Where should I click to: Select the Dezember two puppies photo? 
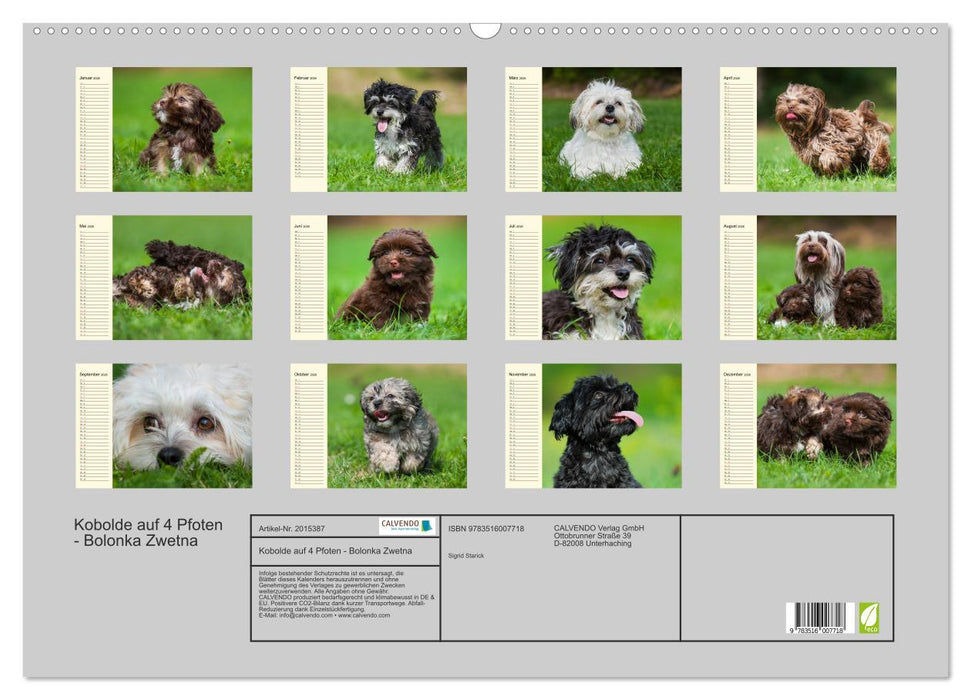(x=826, y=425)
